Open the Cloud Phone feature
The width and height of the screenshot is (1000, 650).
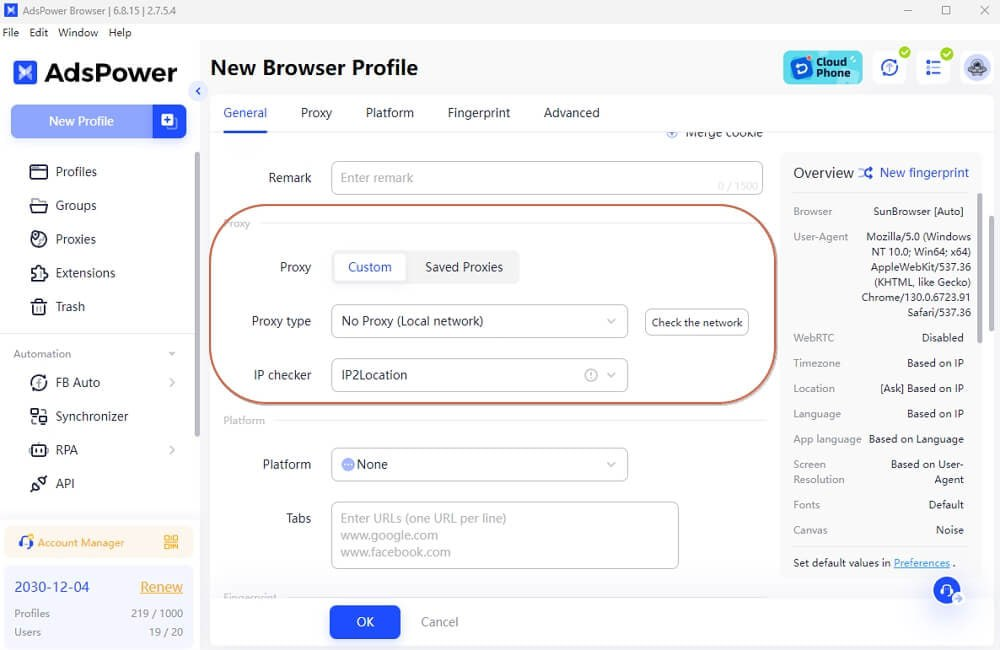tap(822, 68)
